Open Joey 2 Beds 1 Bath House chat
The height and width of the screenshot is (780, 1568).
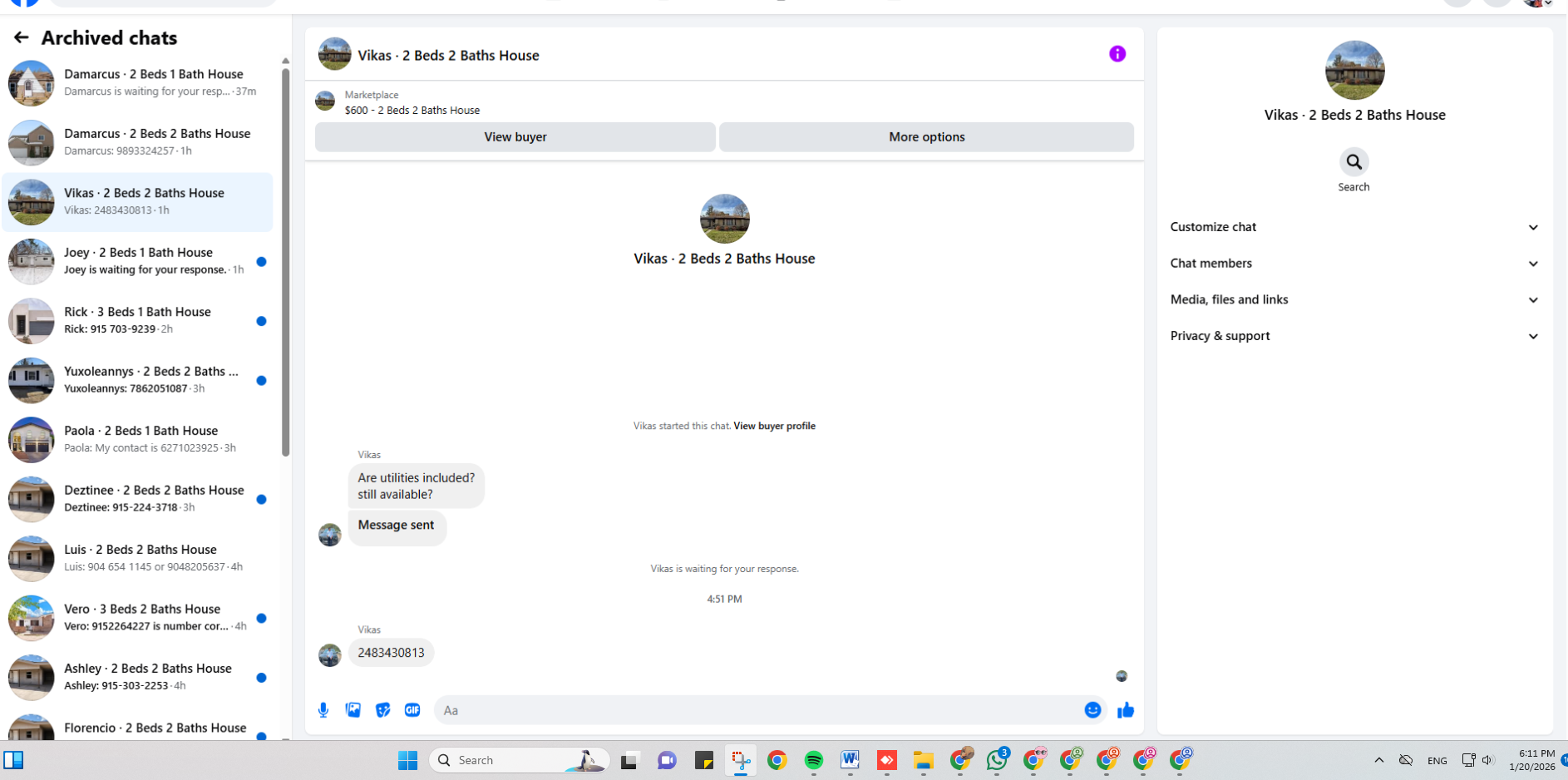point(137,261)
